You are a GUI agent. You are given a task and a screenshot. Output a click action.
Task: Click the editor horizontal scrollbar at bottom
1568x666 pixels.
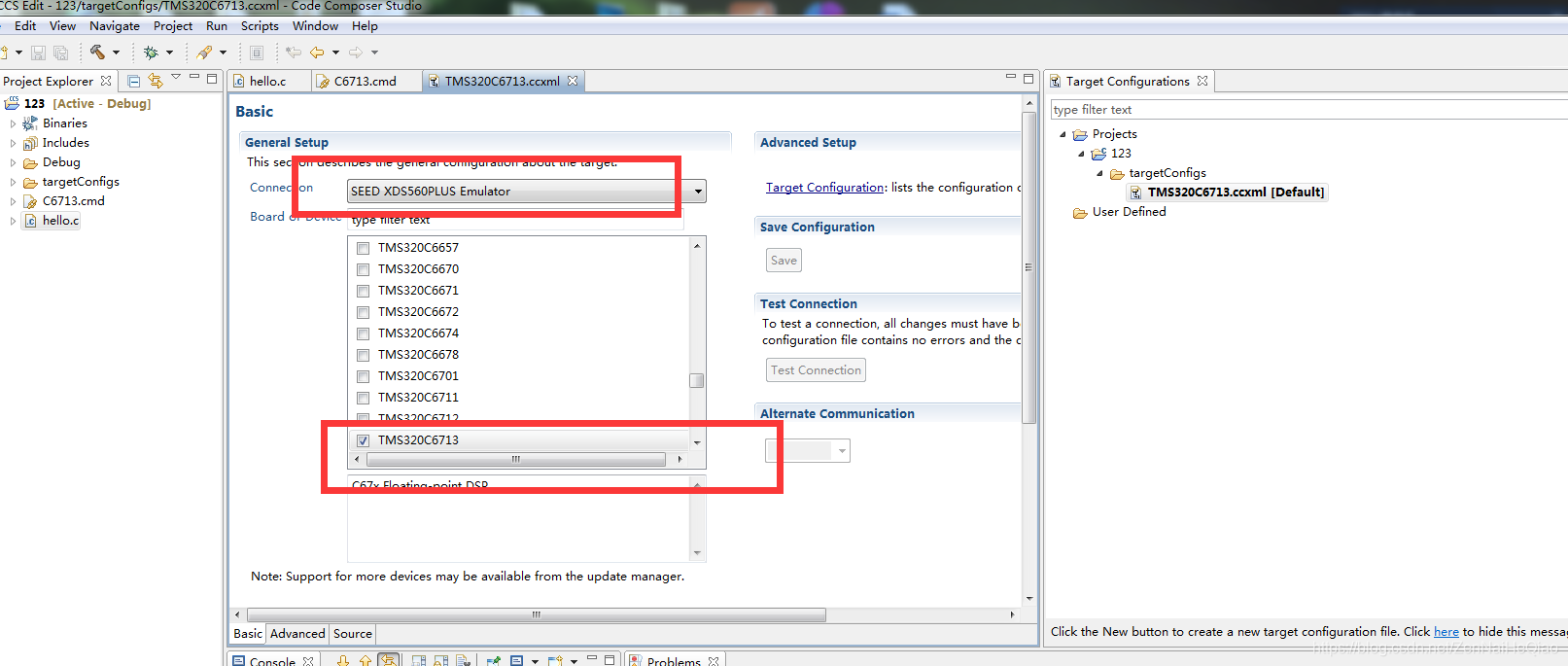click(x=537, y=614)
